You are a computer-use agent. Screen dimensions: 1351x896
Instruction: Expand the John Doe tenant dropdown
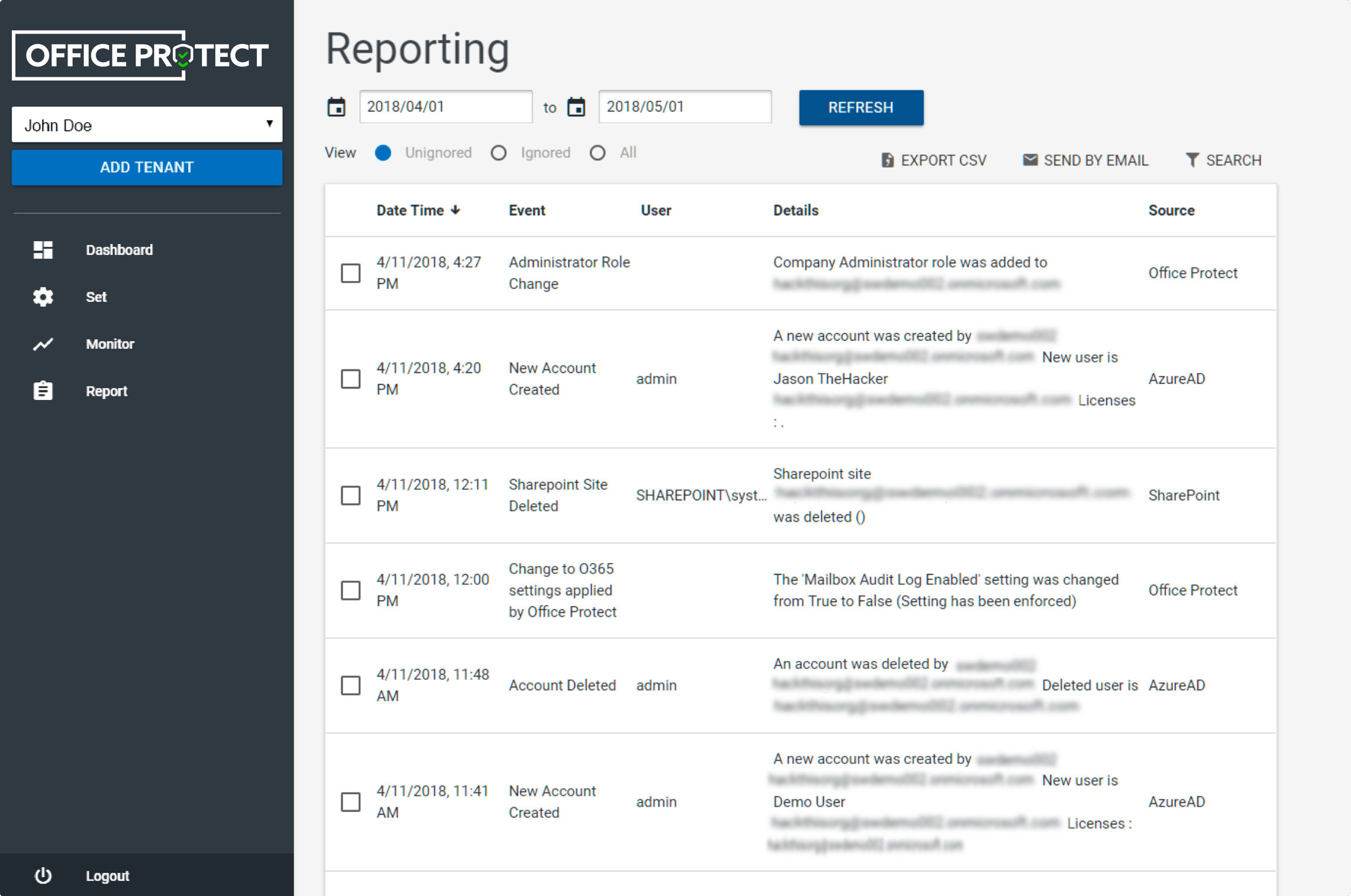(147, 125)
